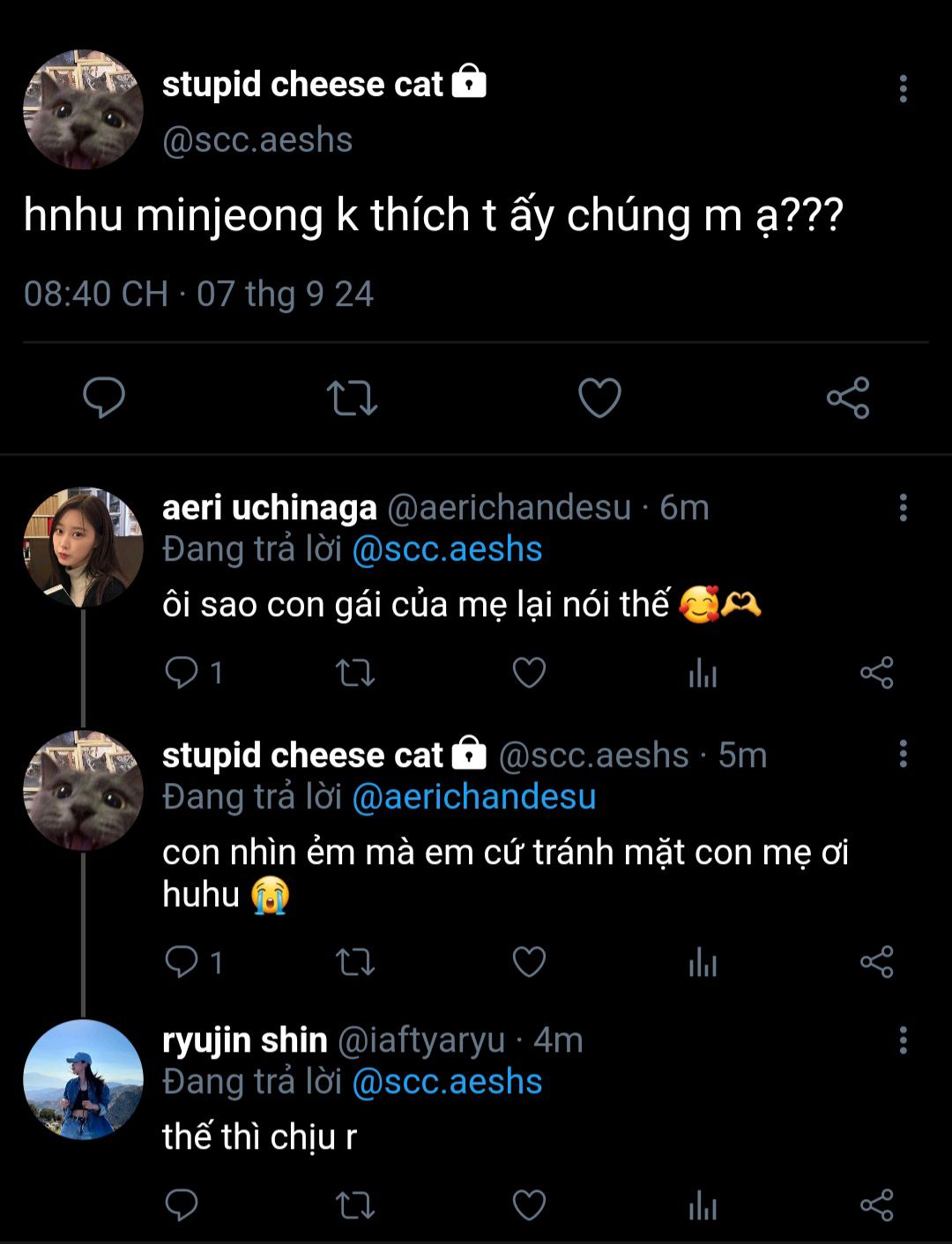Like aeri uchinaga's reply
952x1244 pixels.
click(x=529, y=674)
